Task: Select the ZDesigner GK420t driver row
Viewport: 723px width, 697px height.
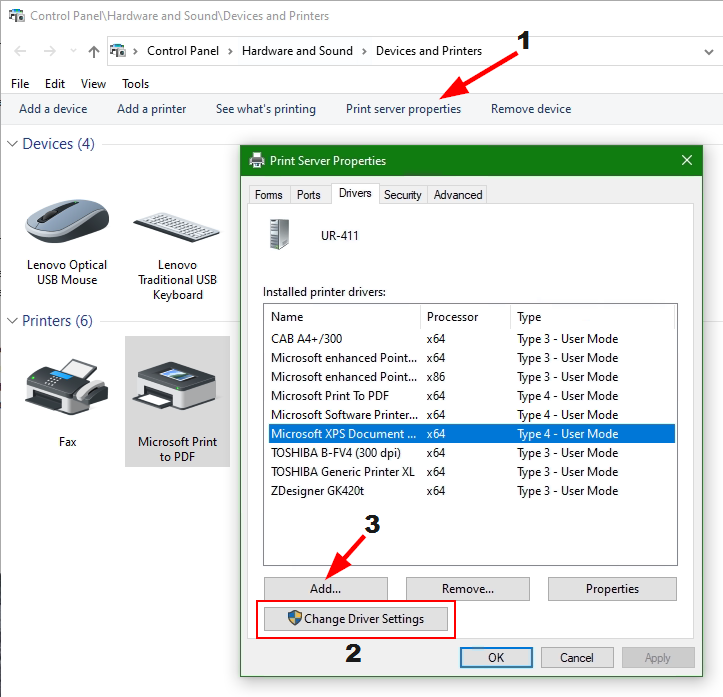Action: tap(319, 491)
